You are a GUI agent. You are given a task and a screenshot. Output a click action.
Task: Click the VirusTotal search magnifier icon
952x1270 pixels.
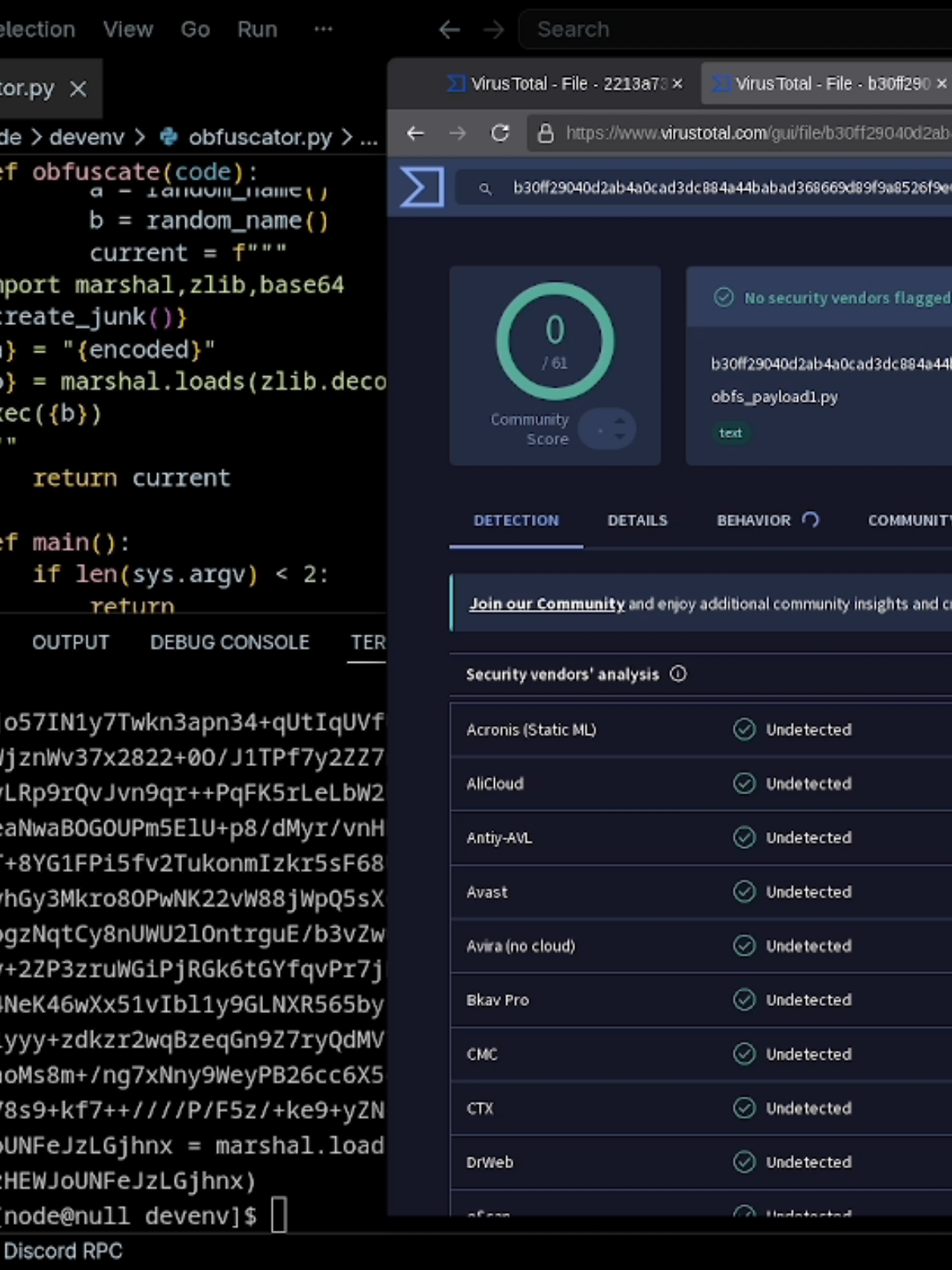tap(485, 189)
